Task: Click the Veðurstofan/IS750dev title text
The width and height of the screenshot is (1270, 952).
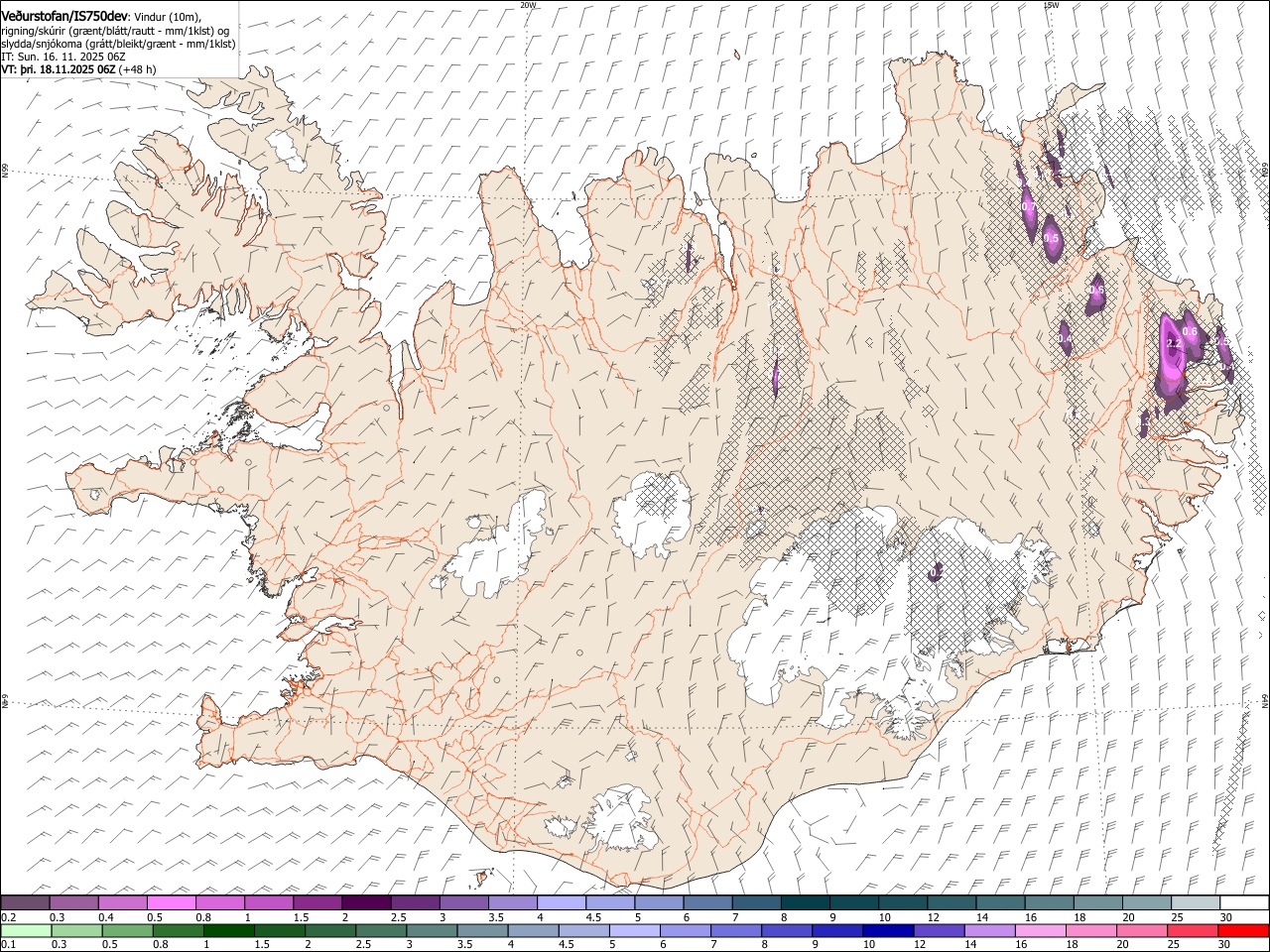Action: click(x=64, y=16)
